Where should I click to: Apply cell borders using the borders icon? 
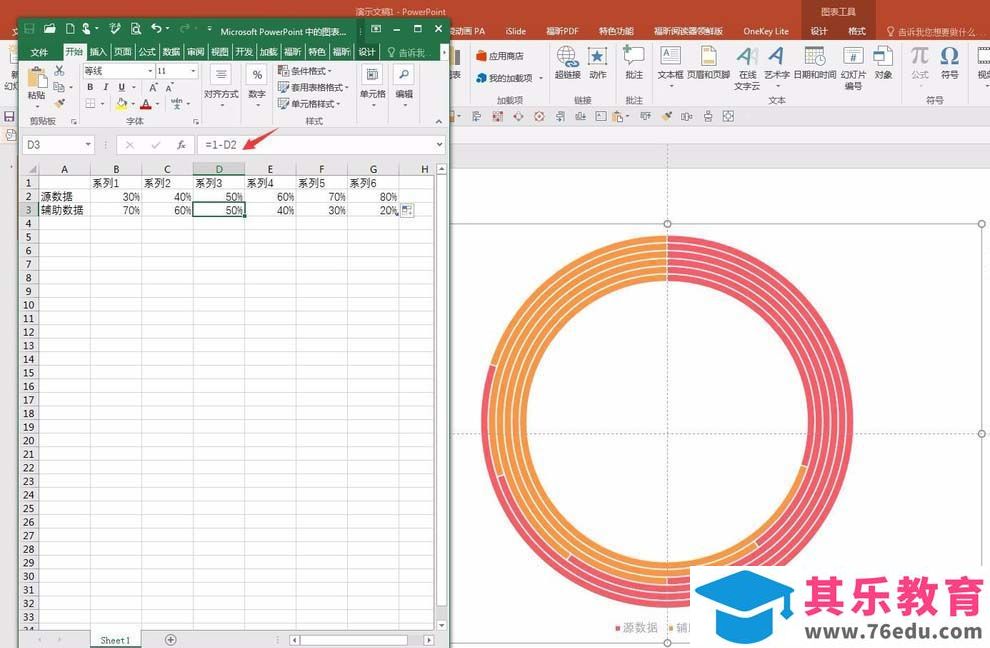point(91,104)
